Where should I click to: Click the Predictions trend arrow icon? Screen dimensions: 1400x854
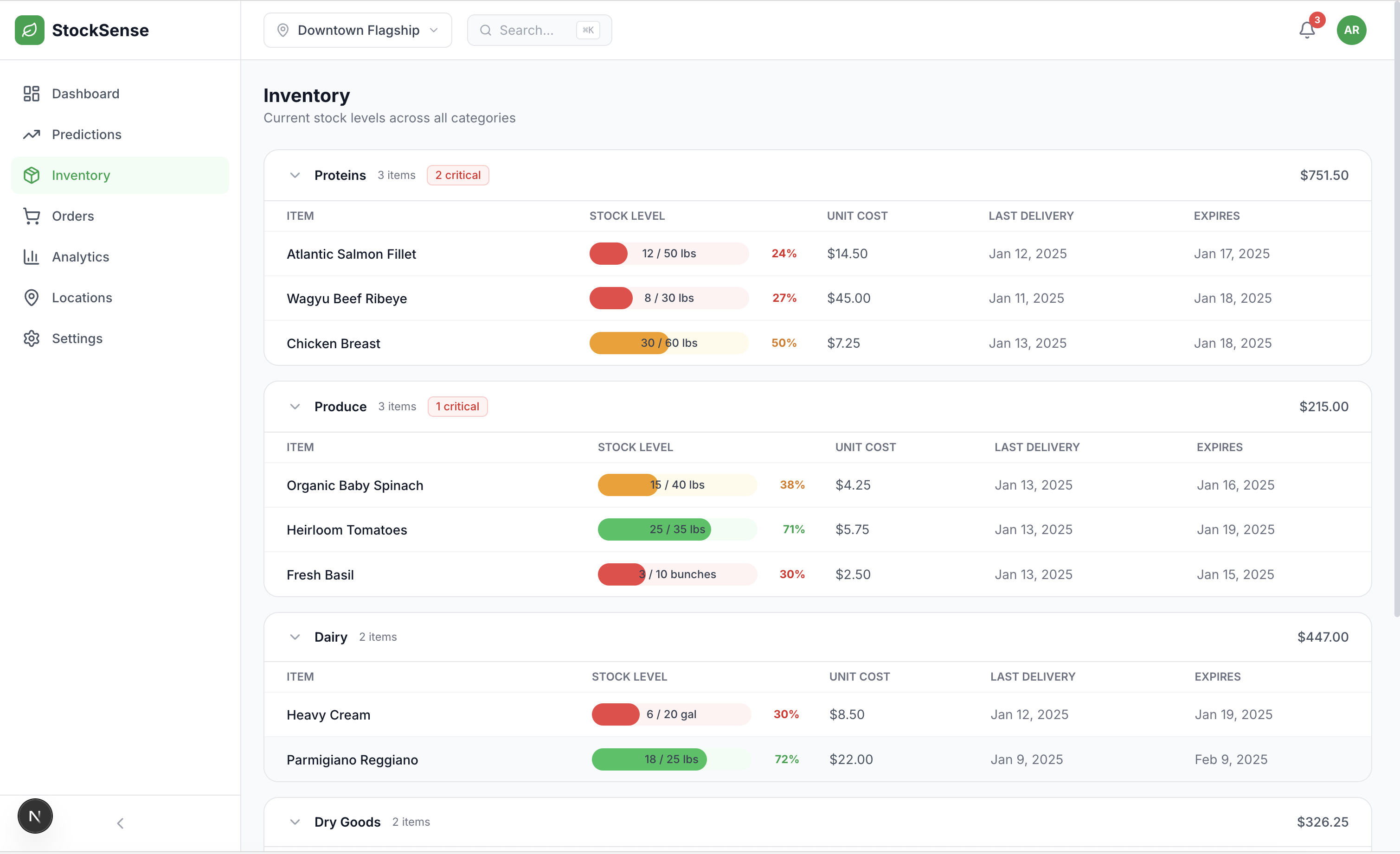(x=31, y=134)
